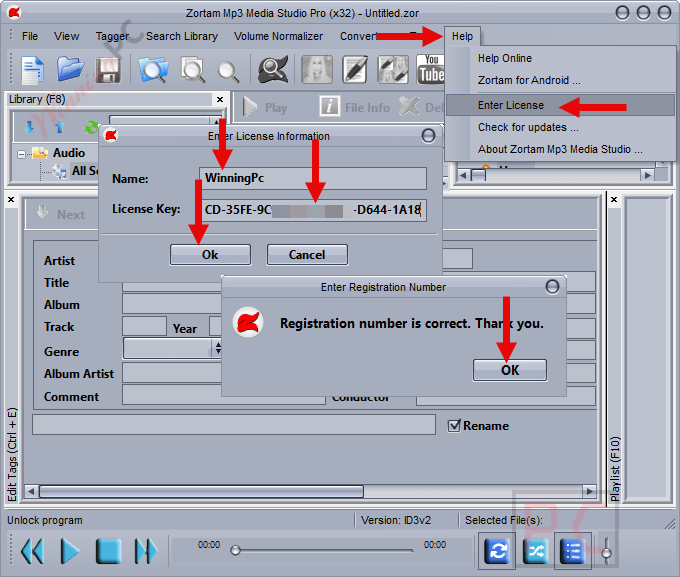Screen dimensions: 680x577
Task: Click the File Info toolbar button
Action: (355, 107)
